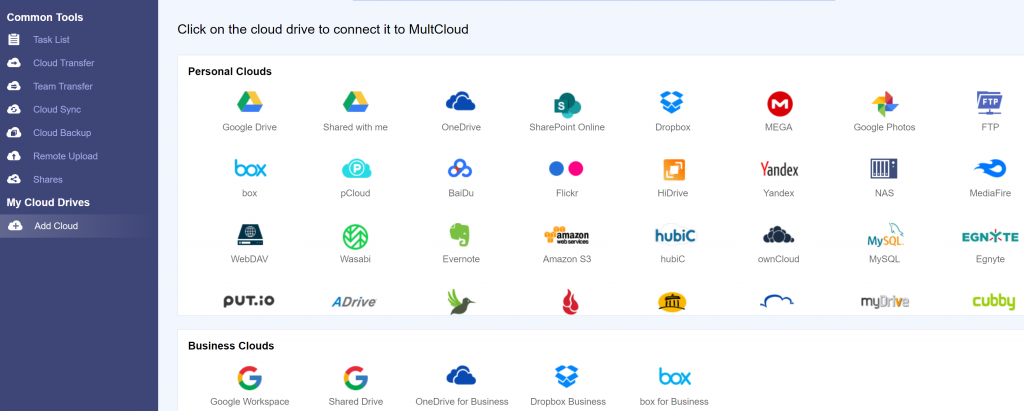Add the myDrive cloud

click(x=885, y=301)
